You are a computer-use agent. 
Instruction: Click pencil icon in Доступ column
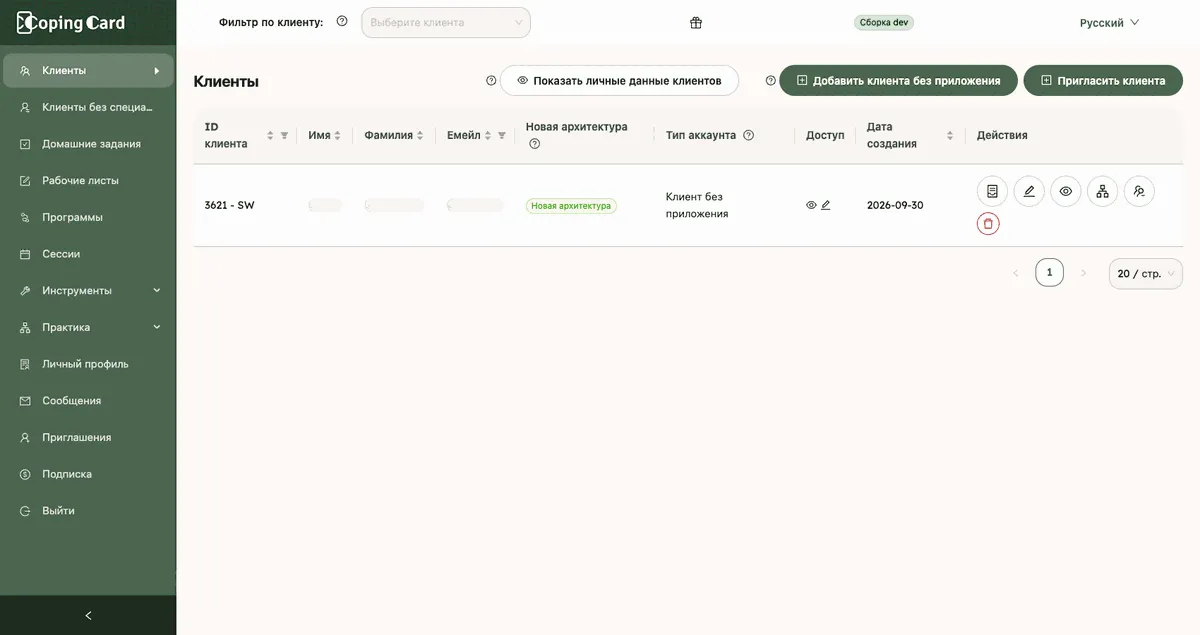point(826,205)
